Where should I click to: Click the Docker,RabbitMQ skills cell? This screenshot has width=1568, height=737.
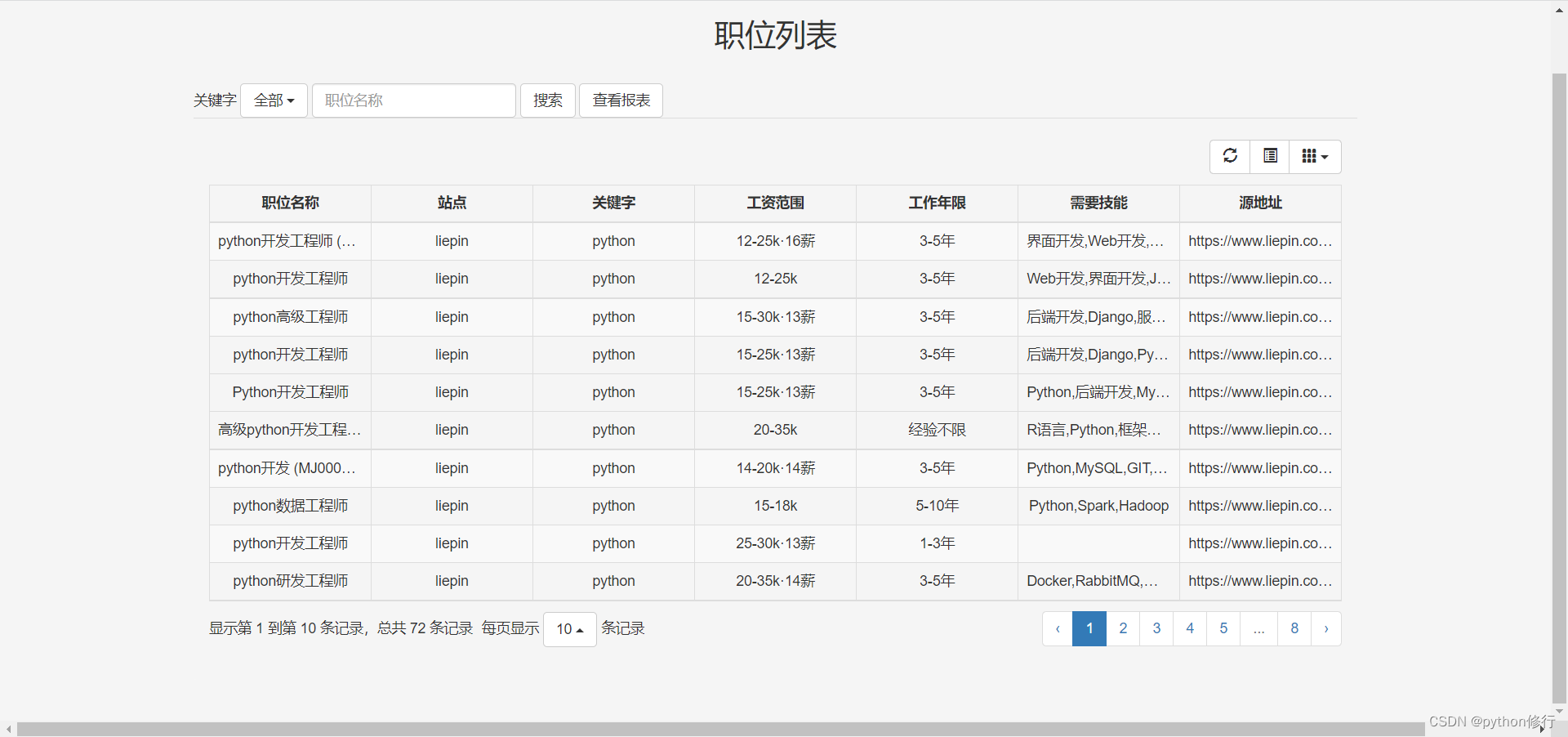[1098, 581]
